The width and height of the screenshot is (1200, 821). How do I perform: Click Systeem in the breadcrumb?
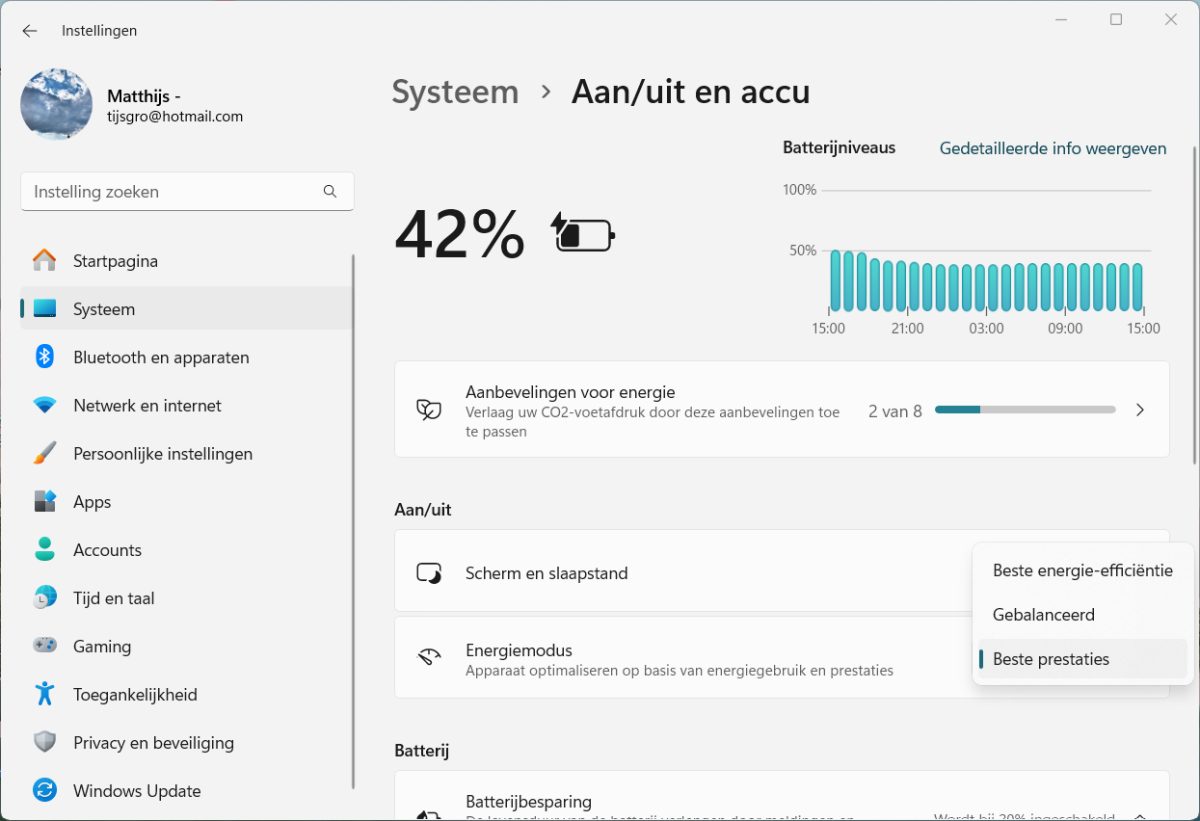455,92
